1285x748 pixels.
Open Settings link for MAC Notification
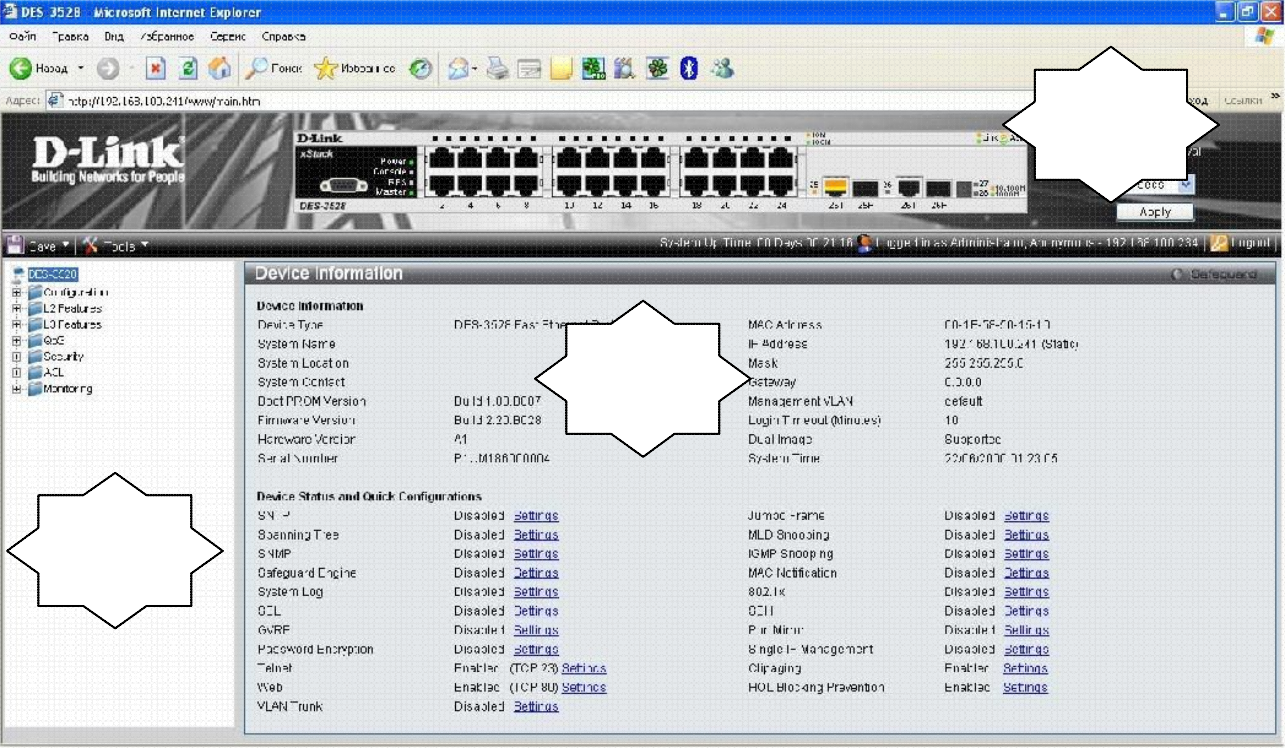click(1026, 573)
